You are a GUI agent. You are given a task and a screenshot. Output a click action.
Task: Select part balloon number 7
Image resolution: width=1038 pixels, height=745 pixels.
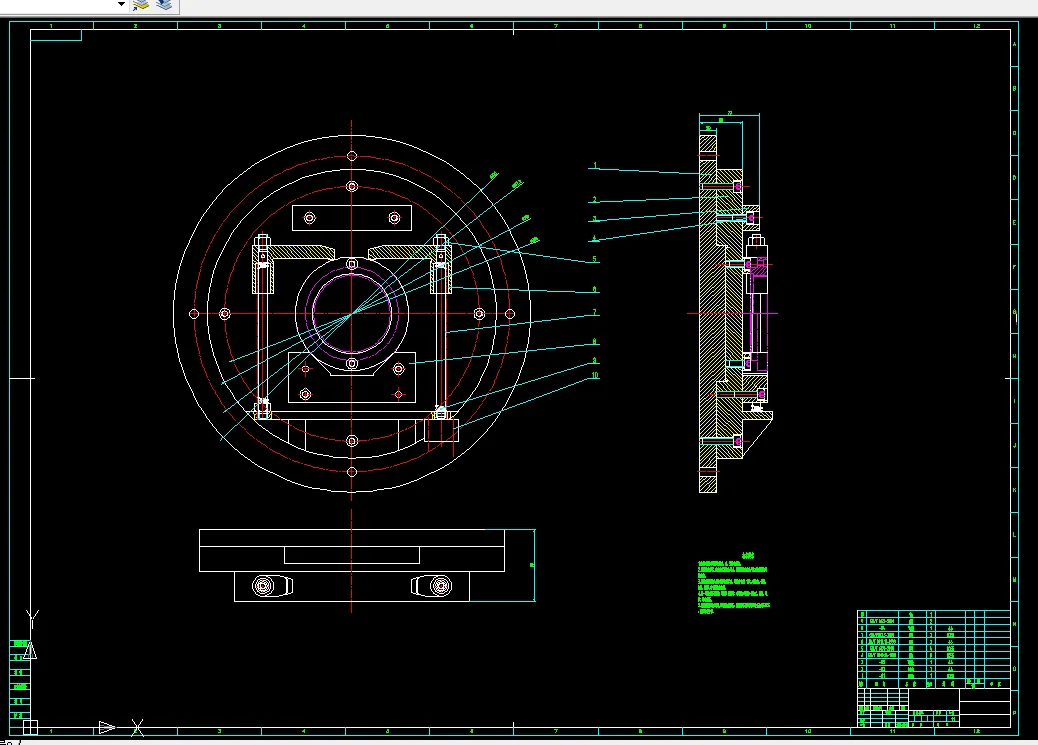[595, 311]
